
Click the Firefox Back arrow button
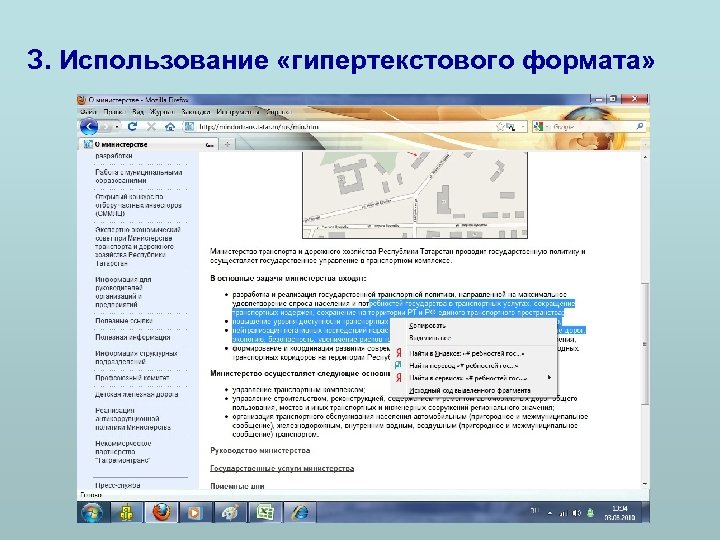pos(89,126)
